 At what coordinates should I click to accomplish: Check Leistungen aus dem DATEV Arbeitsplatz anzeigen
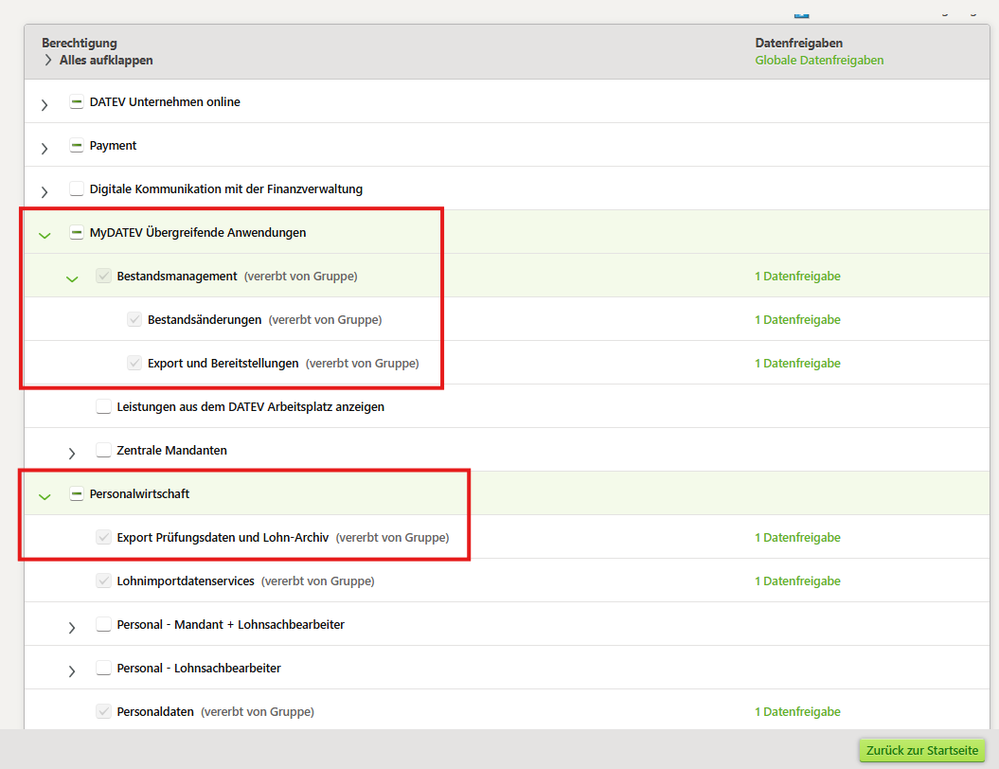click(x=103, y=406)
